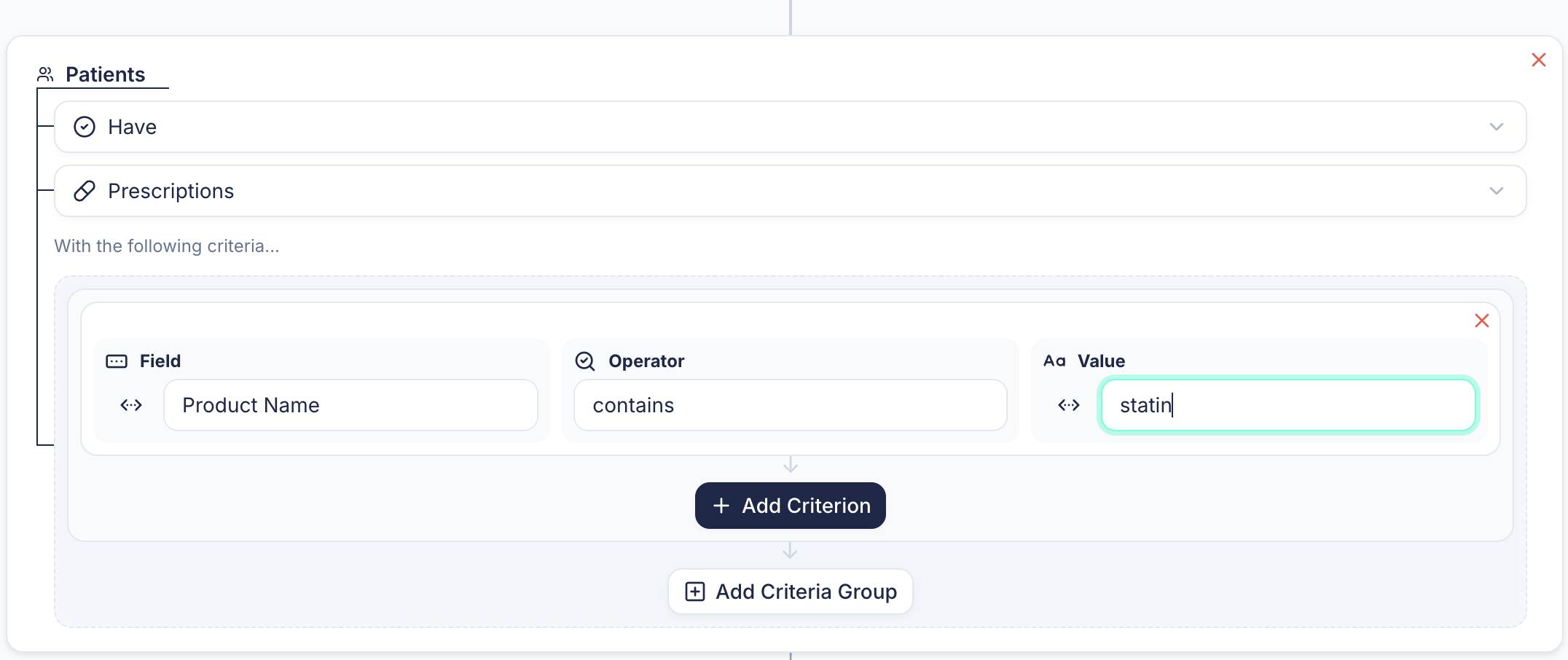Viewport: 1568px width, 660px height.
Task: Click the plus icon on Add Criterion
Action: click(721, 506)
